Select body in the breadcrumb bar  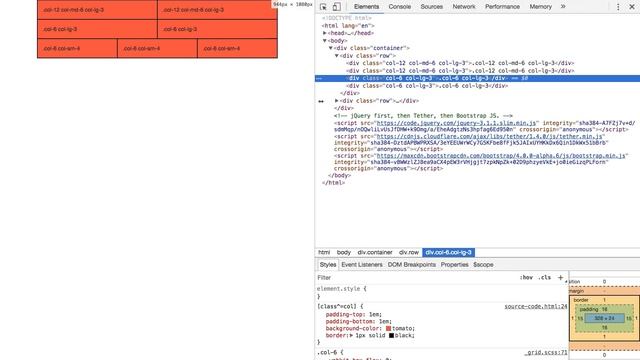point(343,252)
